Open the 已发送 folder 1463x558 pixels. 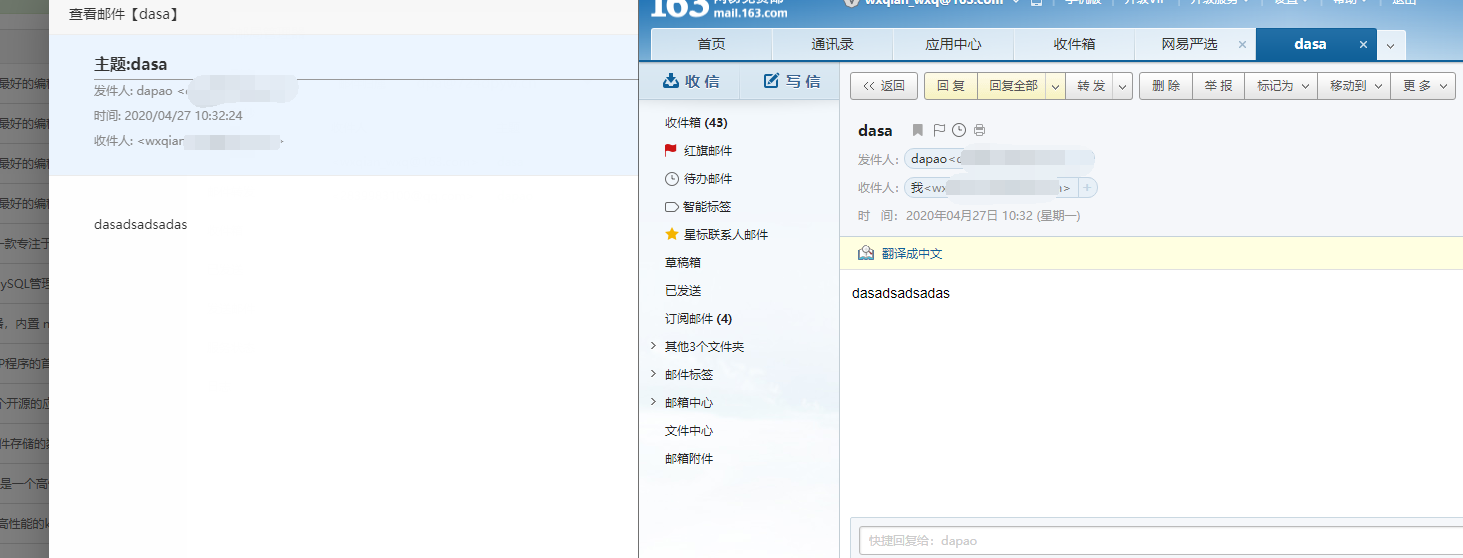coord(683,290)
